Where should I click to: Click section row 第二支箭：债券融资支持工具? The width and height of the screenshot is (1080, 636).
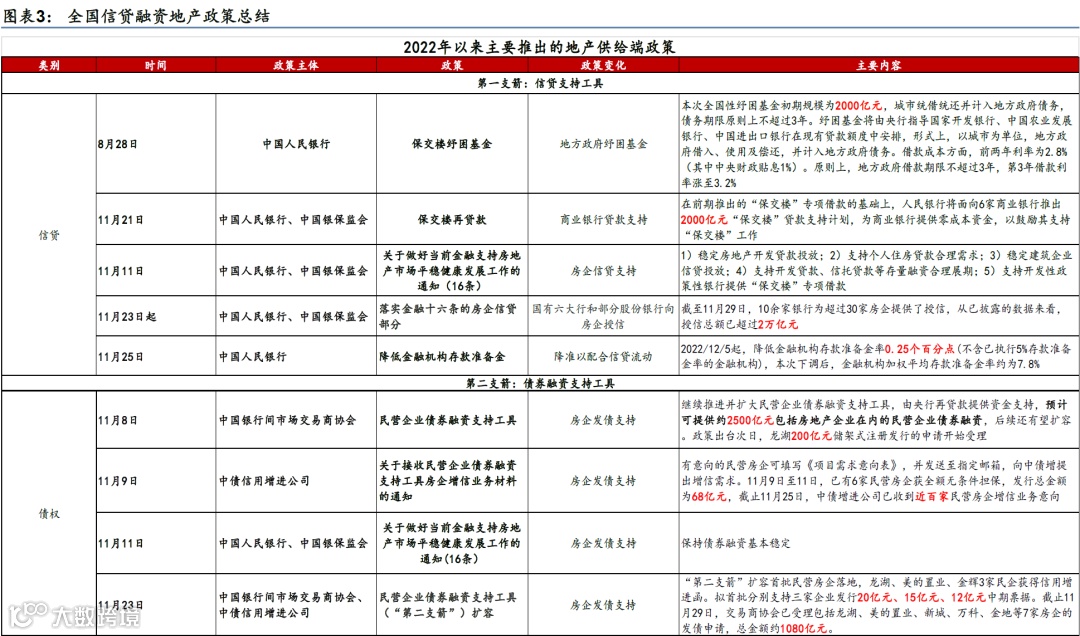point(540,384)
